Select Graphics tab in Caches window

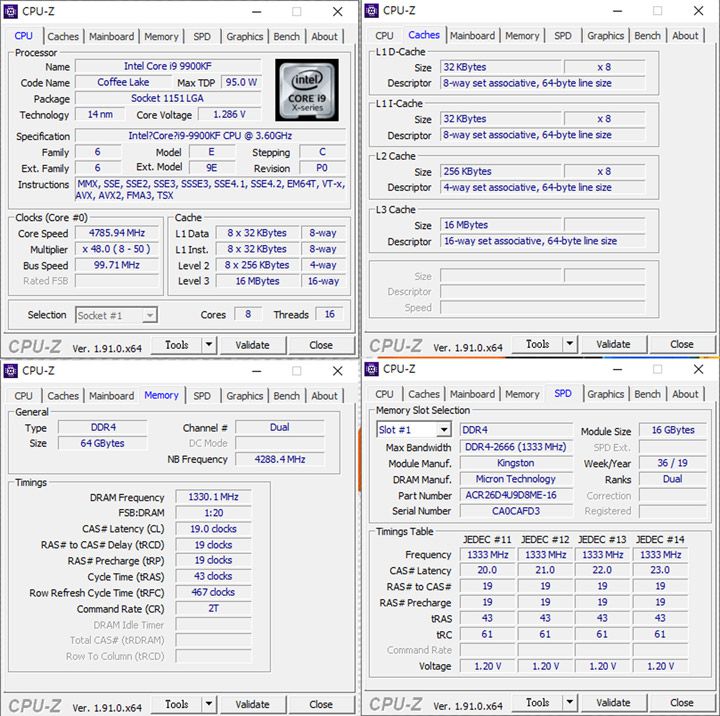click(x=606, y=35)
